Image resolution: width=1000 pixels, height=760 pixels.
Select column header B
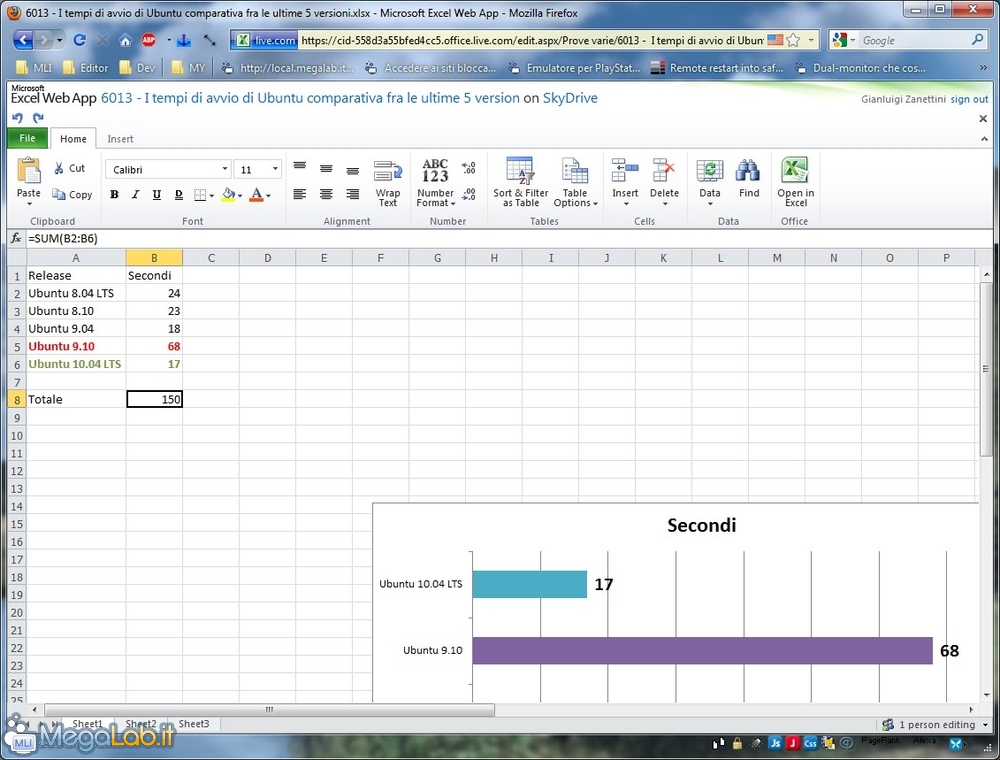point(154,258)
